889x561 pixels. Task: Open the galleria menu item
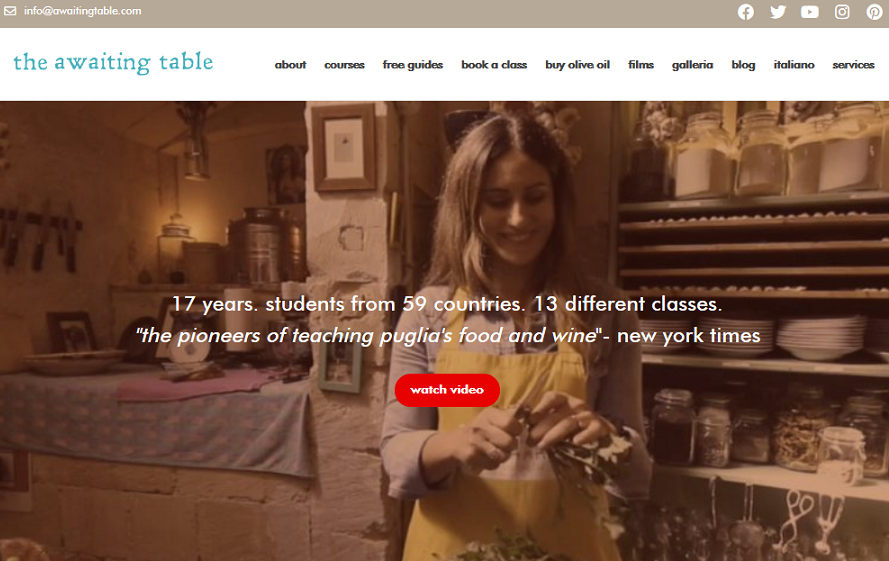(692, 65)
